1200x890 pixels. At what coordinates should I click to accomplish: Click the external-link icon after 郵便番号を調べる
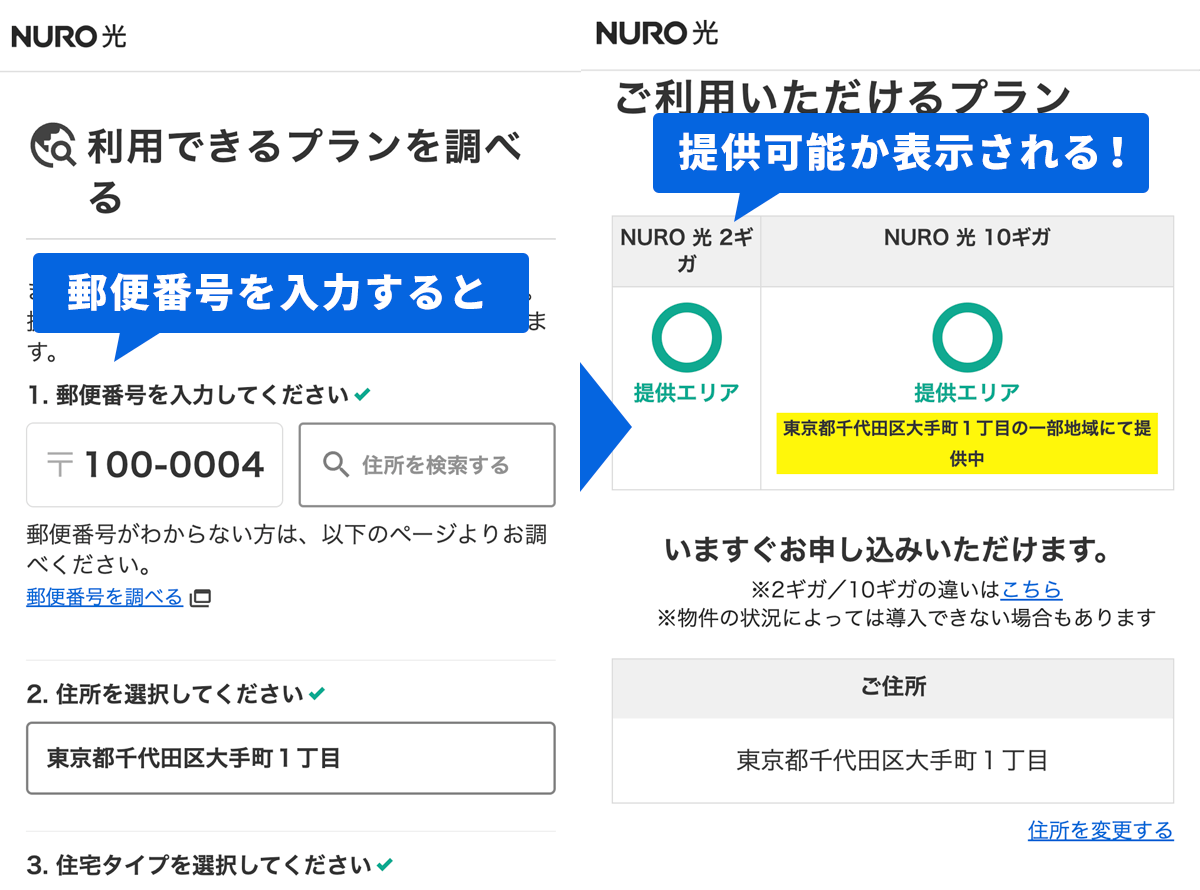point(201,598)
